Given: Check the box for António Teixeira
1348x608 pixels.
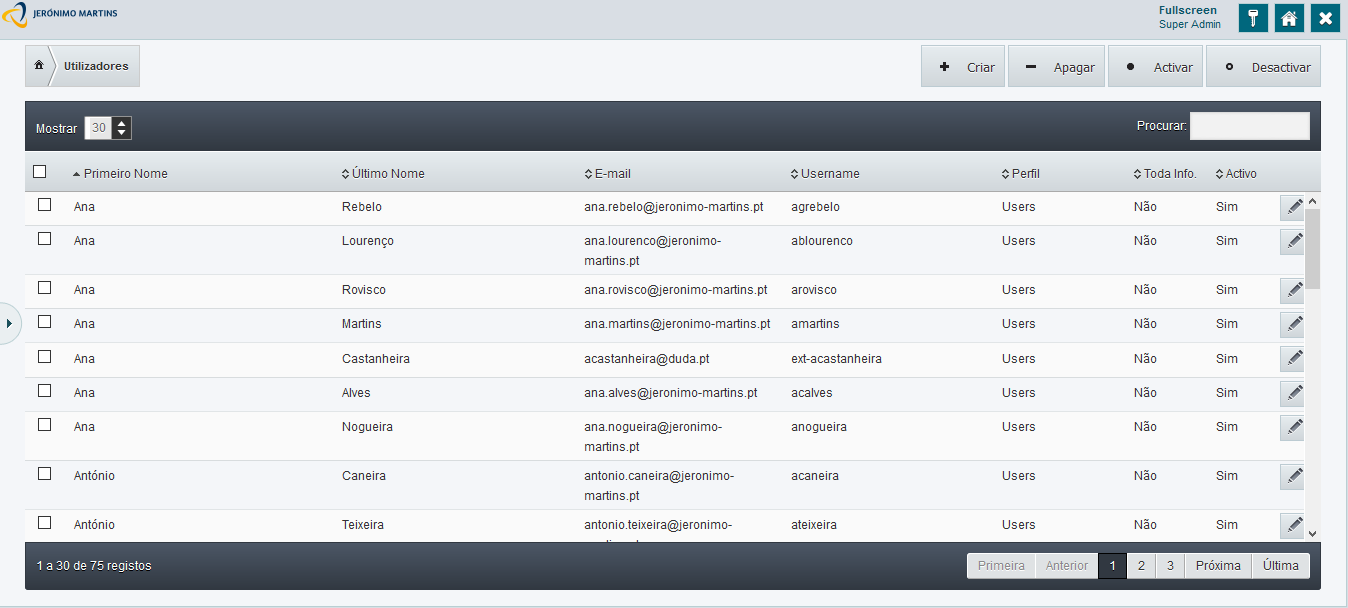Looking at the screenshot, I should tap(44, 523).
